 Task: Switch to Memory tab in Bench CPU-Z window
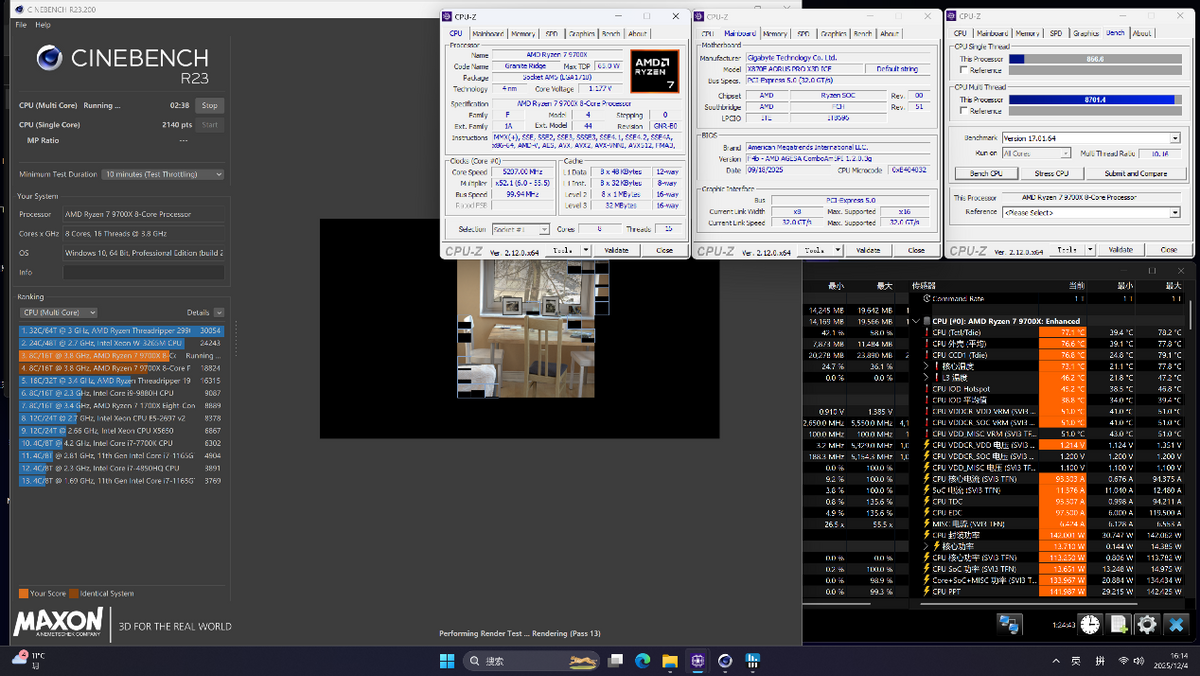click(1027, 34)
